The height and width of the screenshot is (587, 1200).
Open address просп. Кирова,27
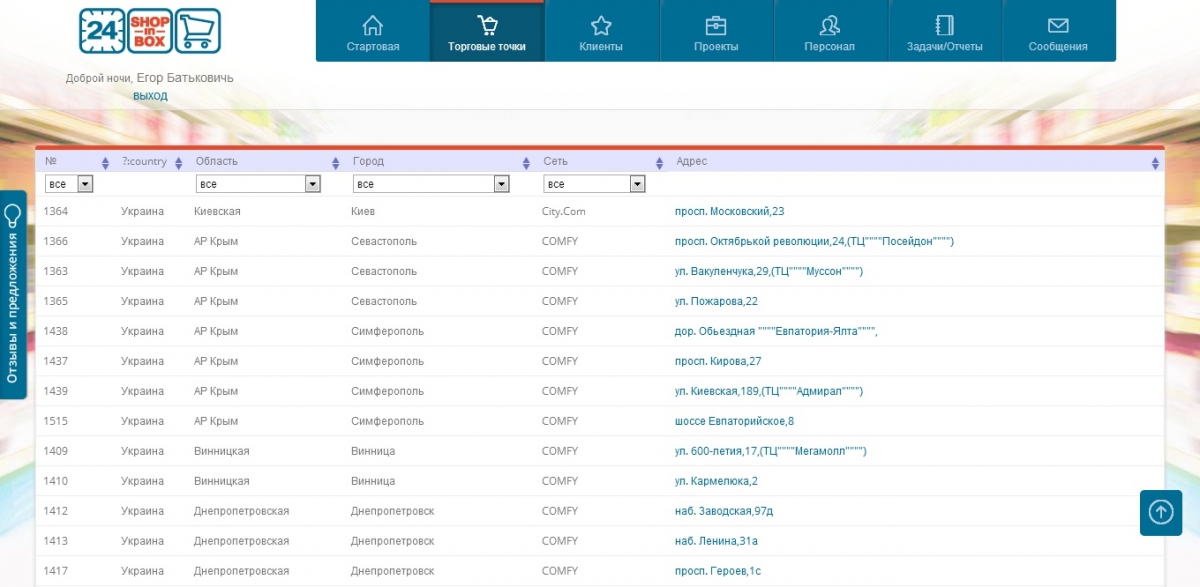point(718,362)
